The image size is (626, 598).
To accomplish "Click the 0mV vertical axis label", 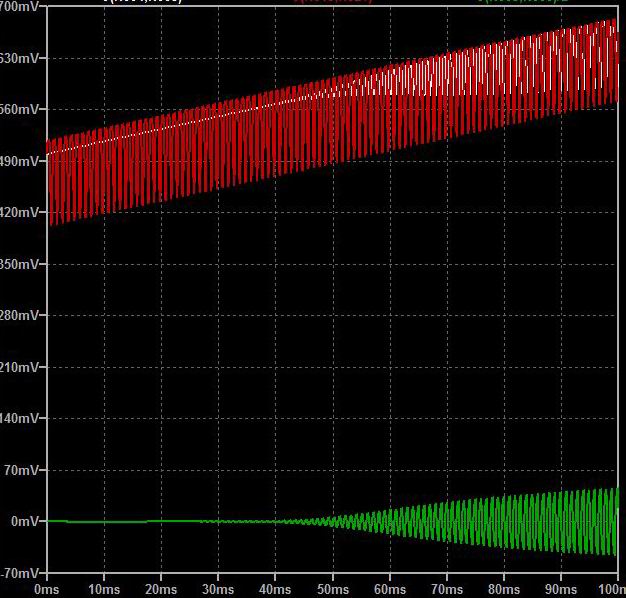I will [x=24, y=521].
